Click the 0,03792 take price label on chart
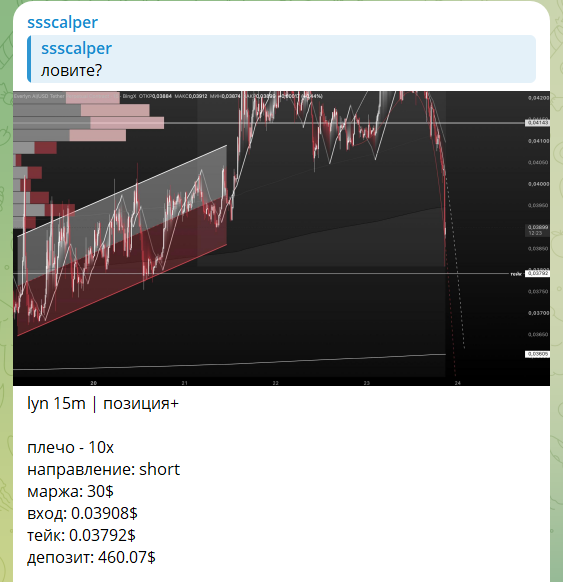Screen dimensions: 563x582 pyautogui.click(x=537, y=273)
